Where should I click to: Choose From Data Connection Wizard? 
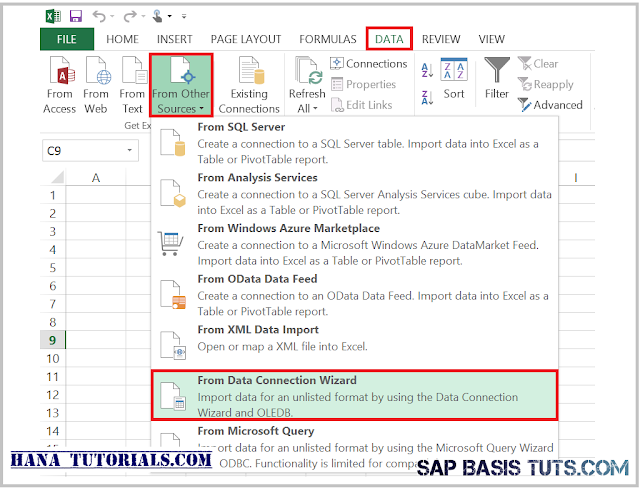(x=354, y=395)
